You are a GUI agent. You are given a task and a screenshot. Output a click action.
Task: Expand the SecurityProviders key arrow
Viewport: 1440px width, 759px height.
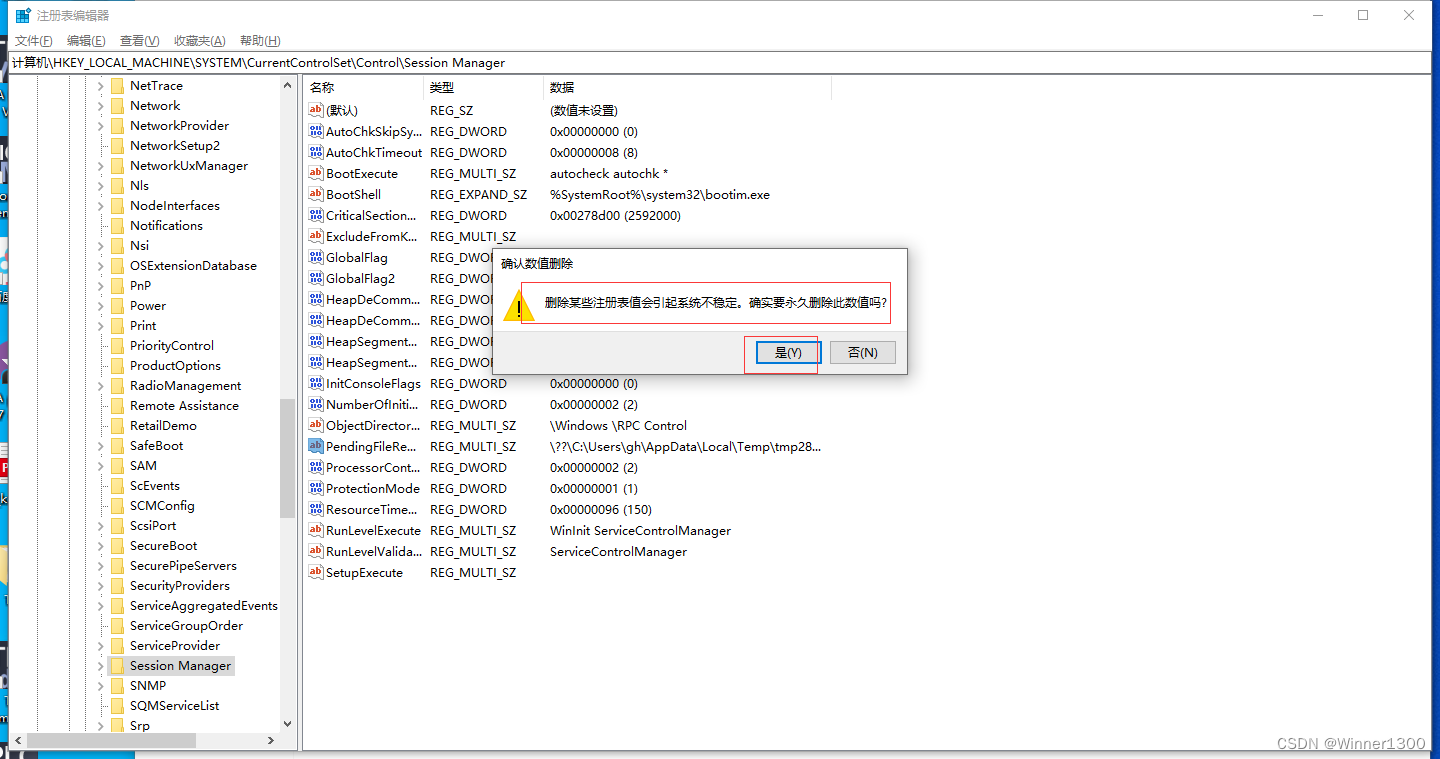[x=101, y=586]
